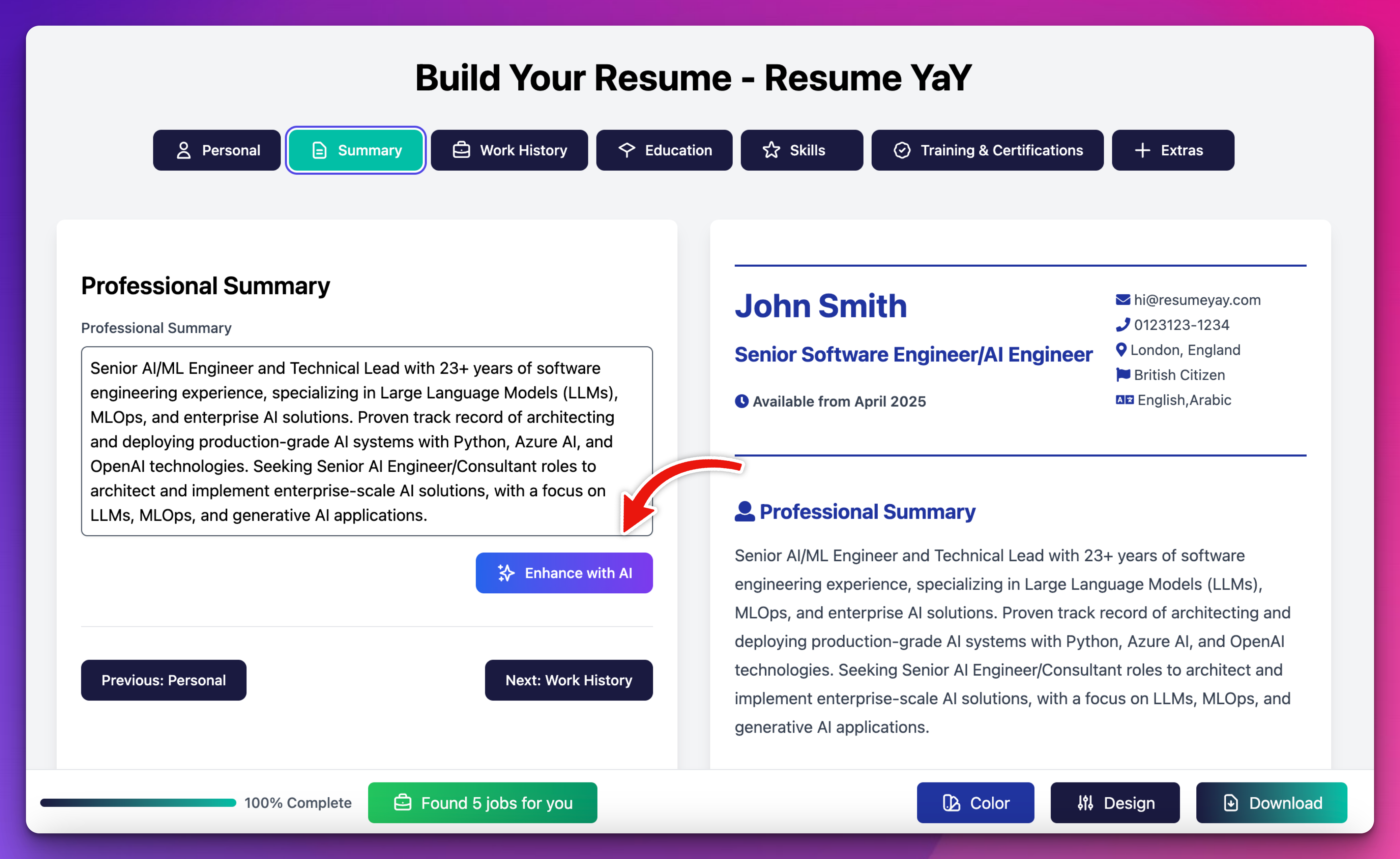Click the Enhance with AI button
This screenshot has height=859, width=1400.
pos(563,572)
